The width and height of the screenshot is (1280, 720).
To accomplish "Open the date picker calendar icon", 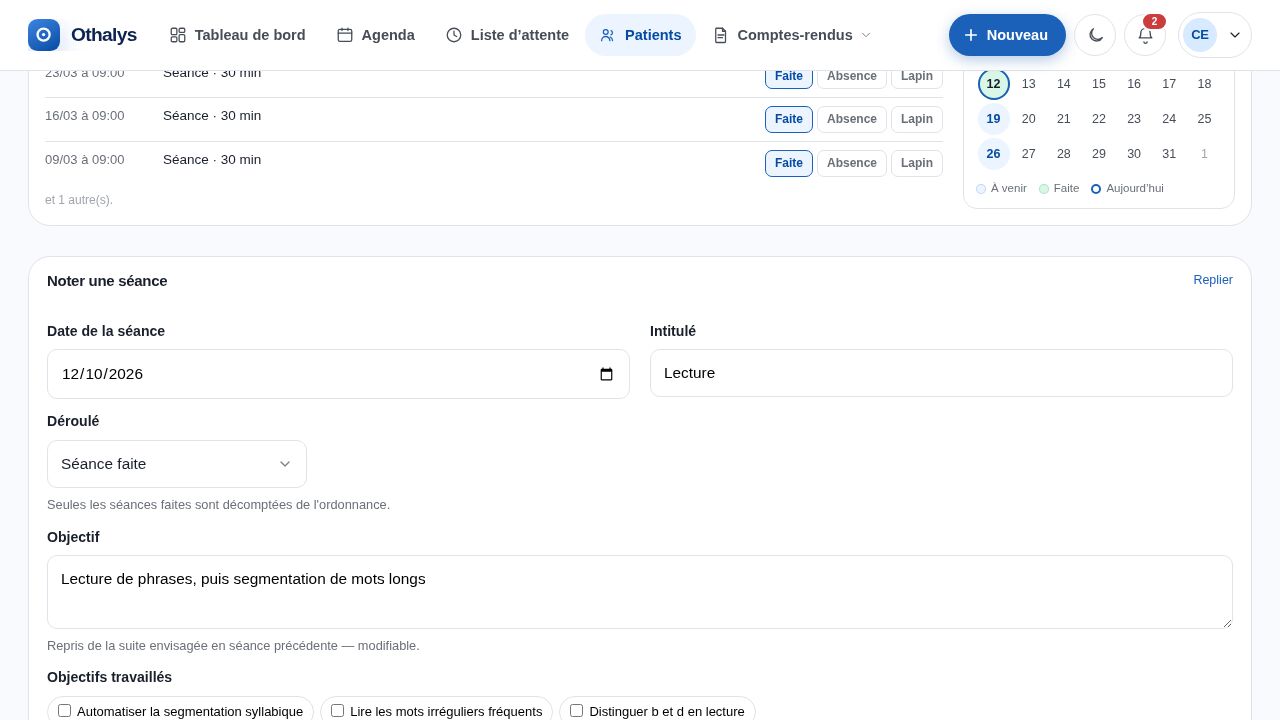I will [606, 374].
